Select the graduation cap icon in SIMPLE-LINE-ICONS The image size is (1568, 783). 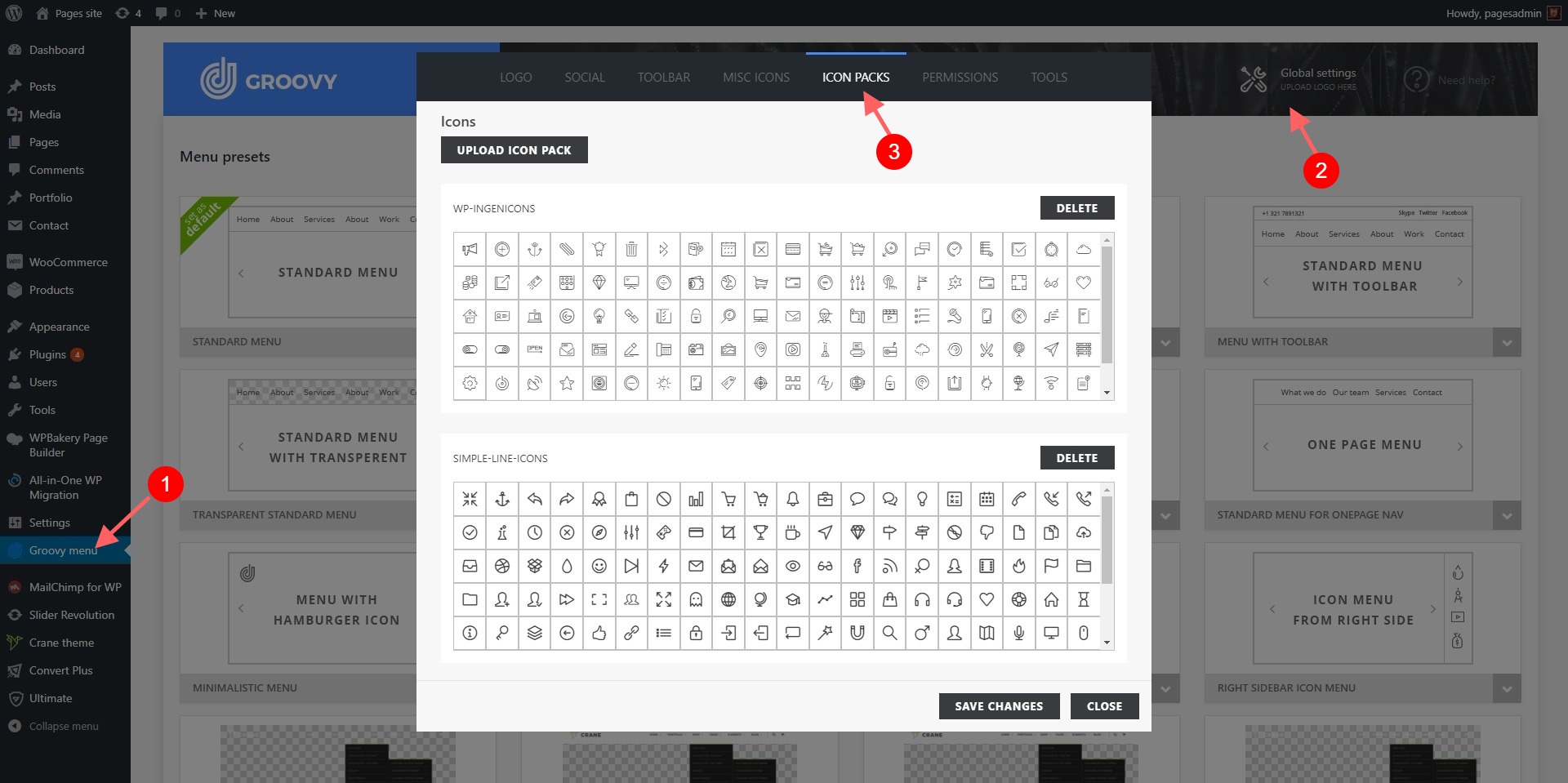point(793,599)
